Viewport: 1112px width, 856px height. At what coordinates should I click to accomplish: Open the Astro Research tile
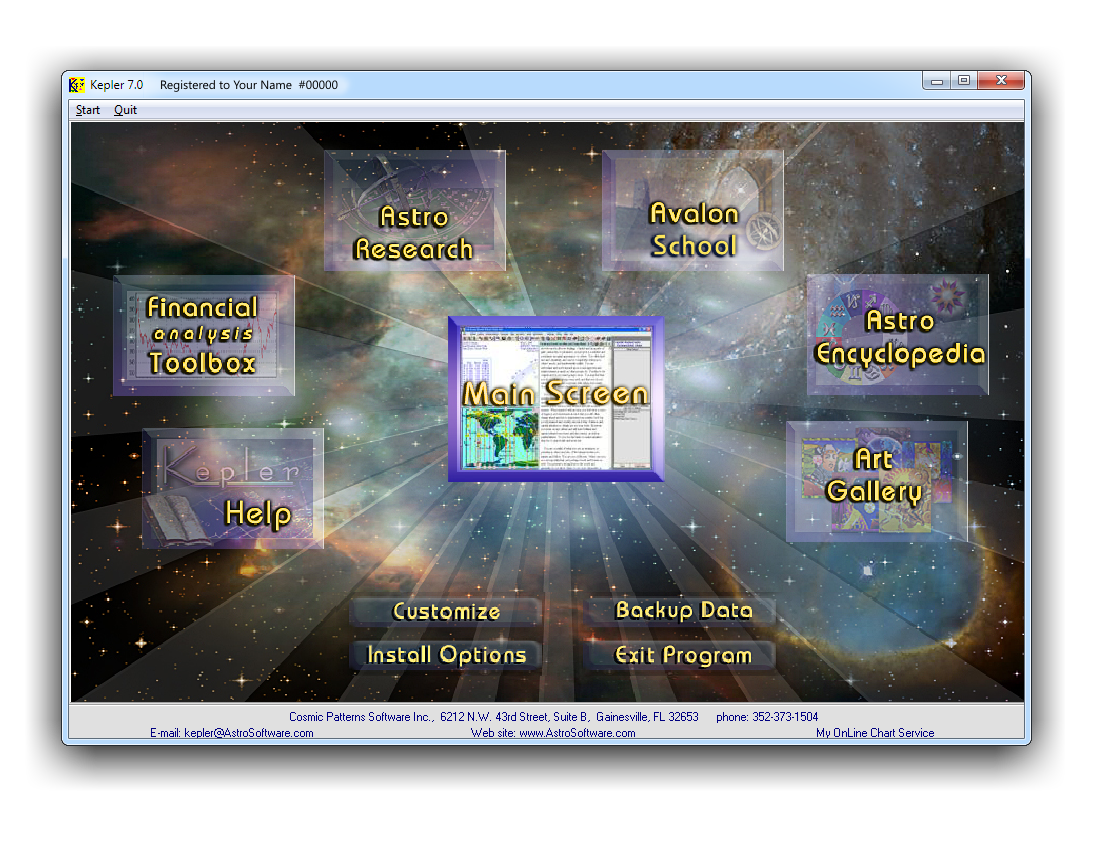coord(414,211)
